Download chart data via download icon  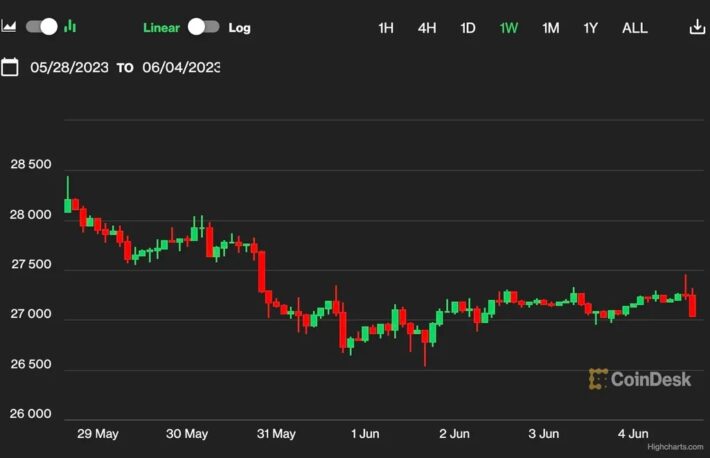(x=697, y=27)
